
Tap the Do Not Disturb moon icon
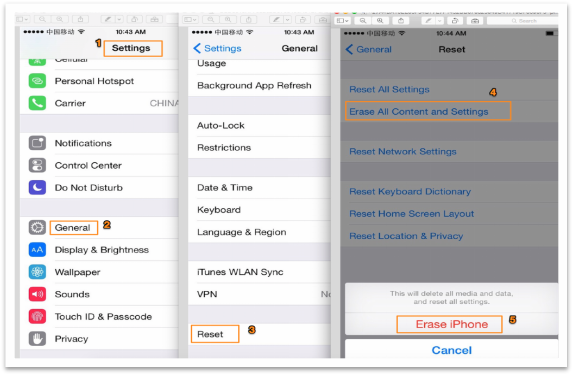click(37, 188)
